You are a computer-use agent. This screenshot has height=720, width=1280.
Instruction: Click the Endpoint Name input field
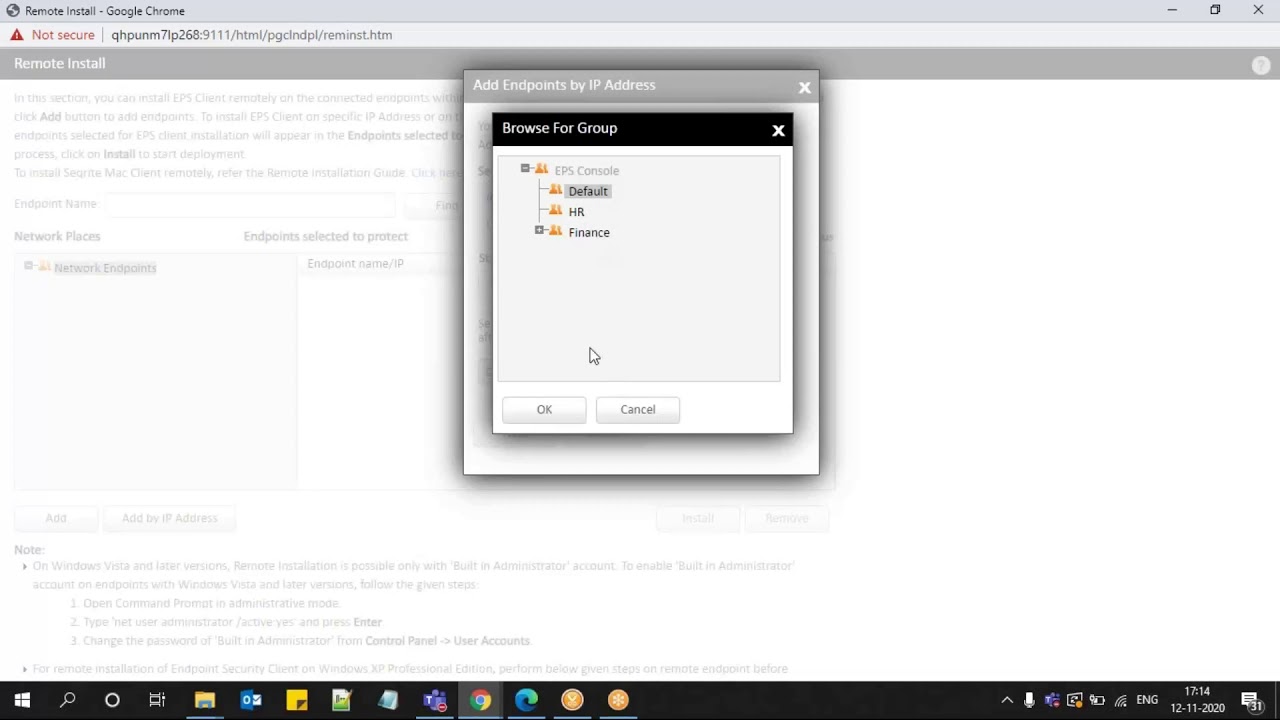tap(250, 204)
